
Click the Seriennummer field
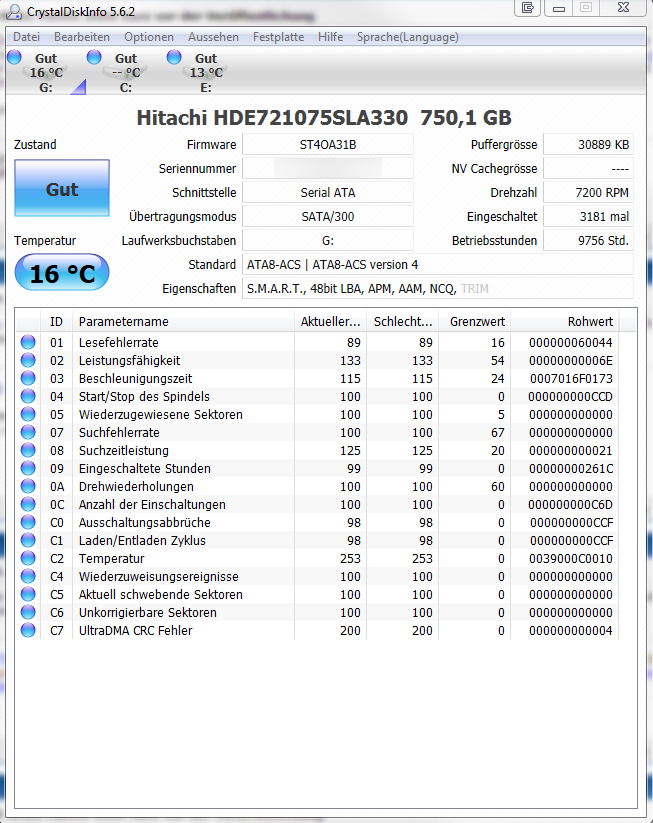[x=328, y=168]
